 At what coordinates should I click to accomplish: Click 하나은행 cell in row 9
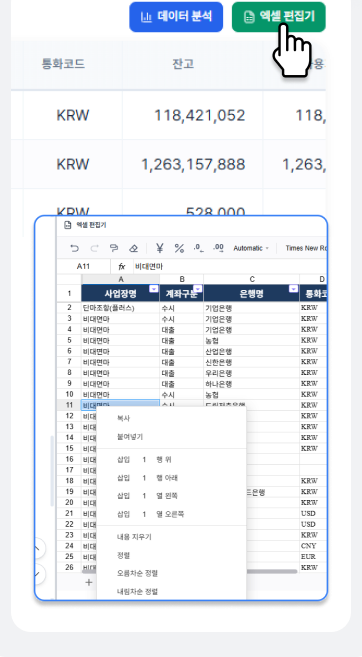(251, 383)
